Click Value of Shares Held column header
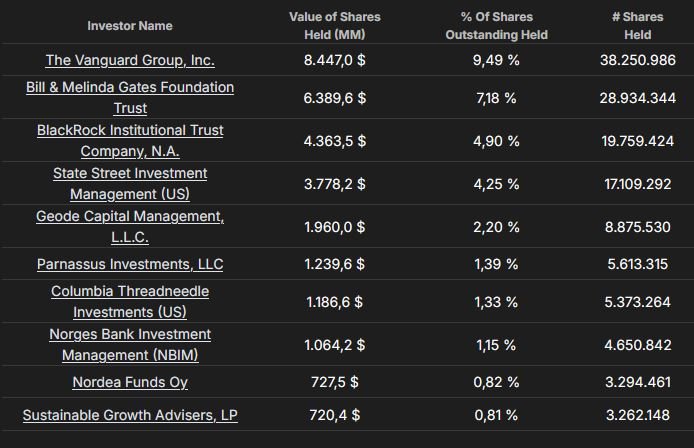694x448 pixels. pyautogui.click(x=335, y=26)
